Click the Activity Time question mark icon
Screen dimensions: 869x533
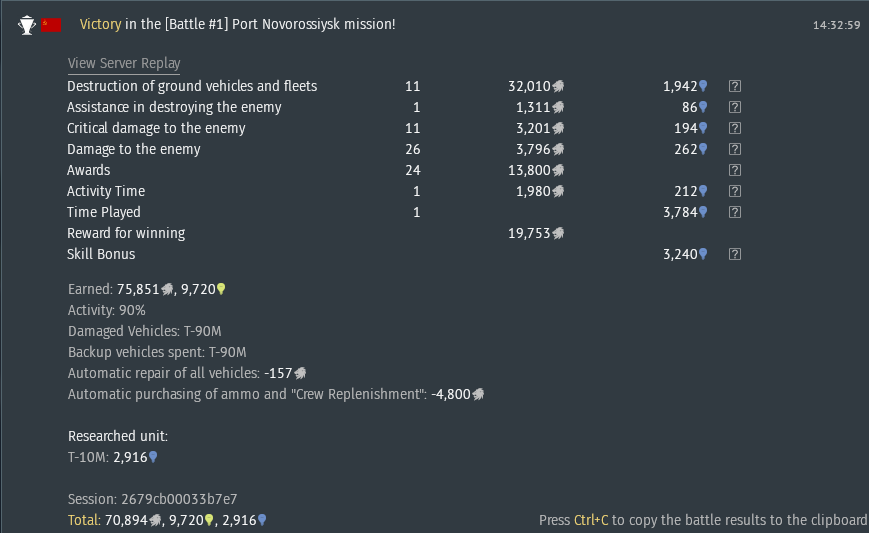[735, 191]
